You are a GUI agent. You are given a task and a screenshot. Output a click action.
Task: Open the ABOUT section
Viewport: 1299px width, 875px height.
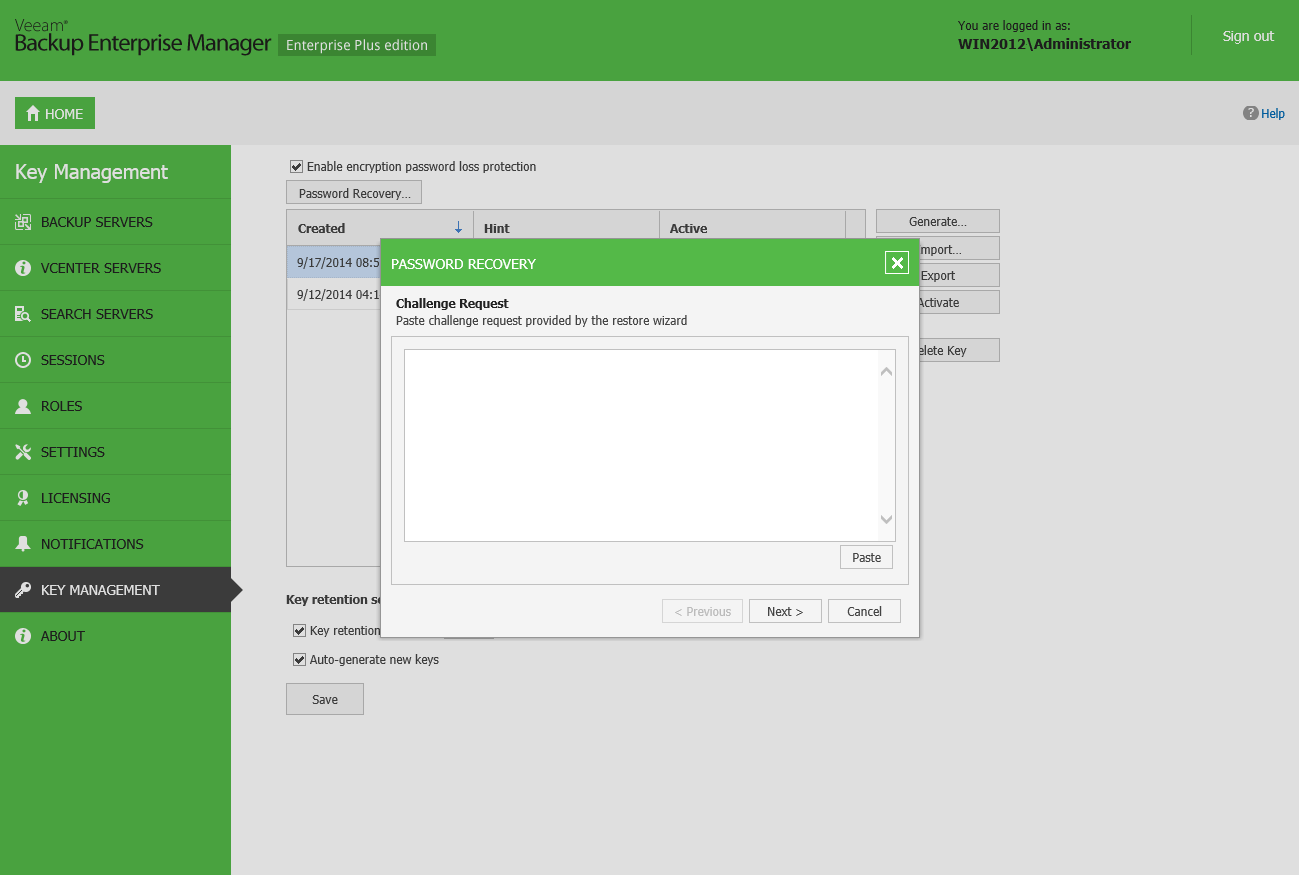coord(115,636)
